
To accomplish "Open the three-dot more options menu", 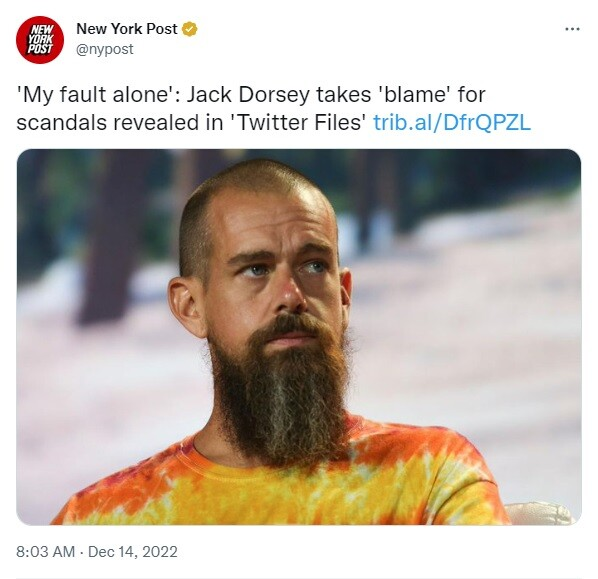I will pos(572,29).
